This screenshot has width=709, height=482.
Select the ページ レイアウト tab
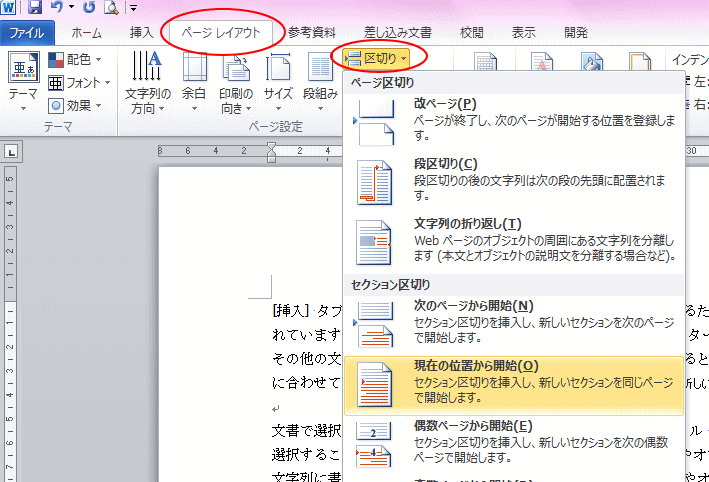(221, 33)
